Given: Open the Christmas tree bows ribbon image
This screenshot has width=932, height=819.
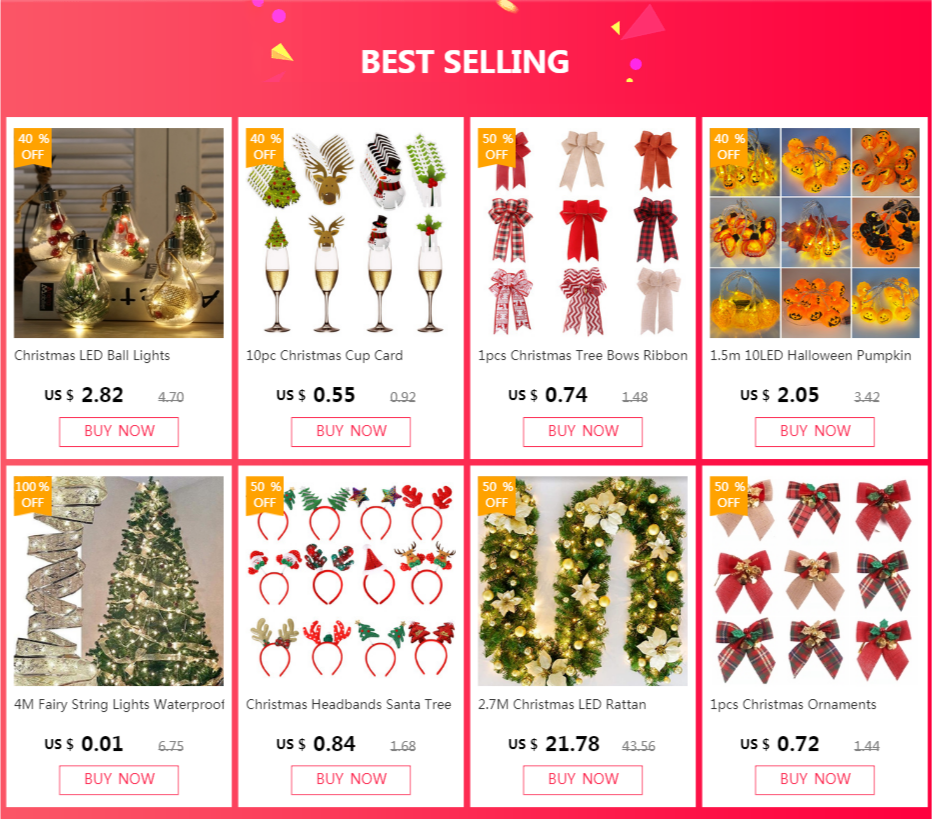Looking at the screenshot, I should tap(582, 233).
